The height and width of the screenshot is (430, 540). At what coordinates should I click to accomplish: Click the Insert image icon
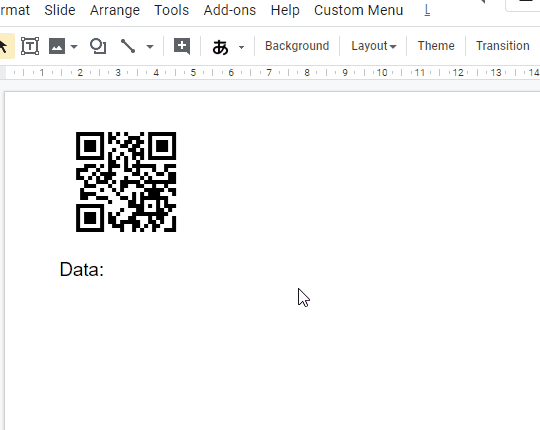(x=57, y=46)
